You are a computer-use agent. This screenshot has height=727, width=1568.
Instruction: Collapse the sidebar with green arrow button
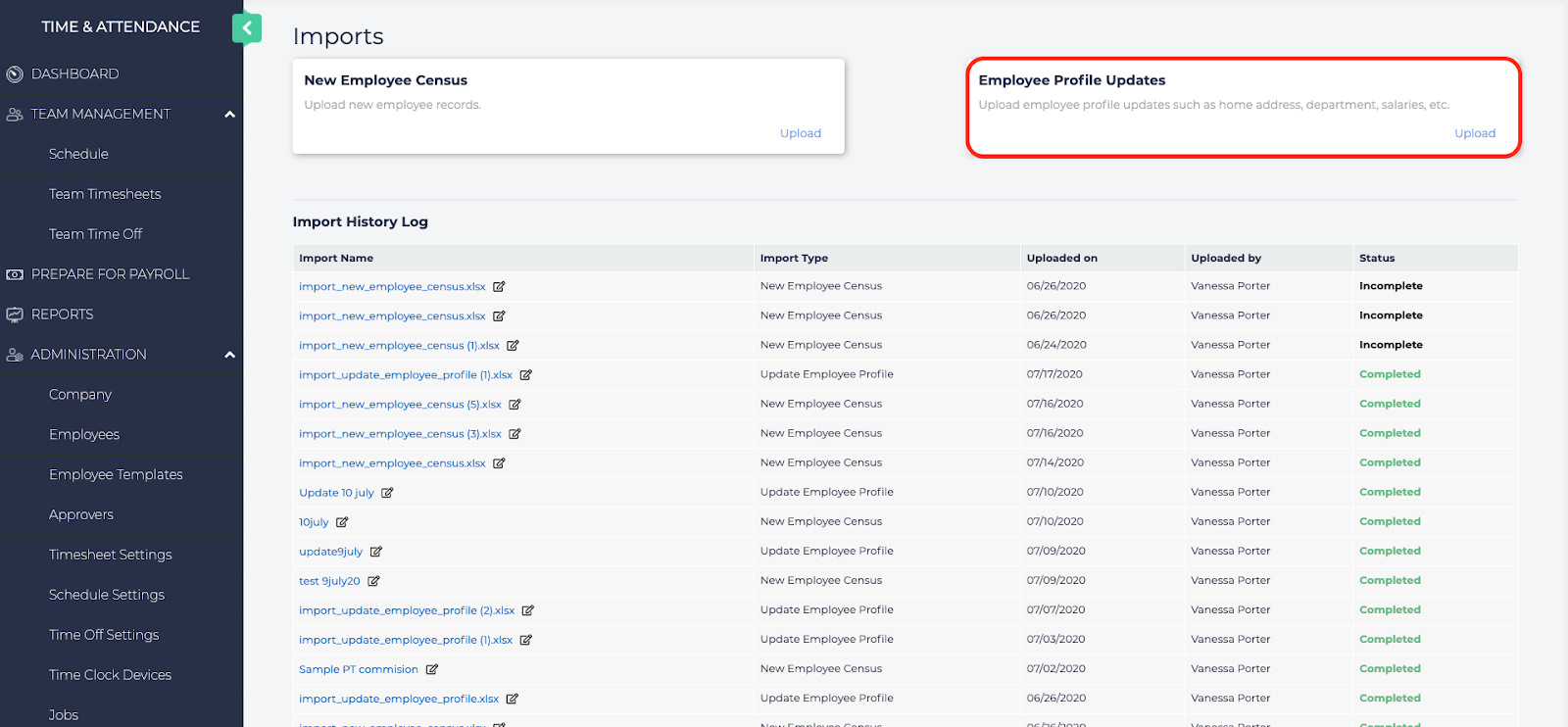tap(247, 28)
